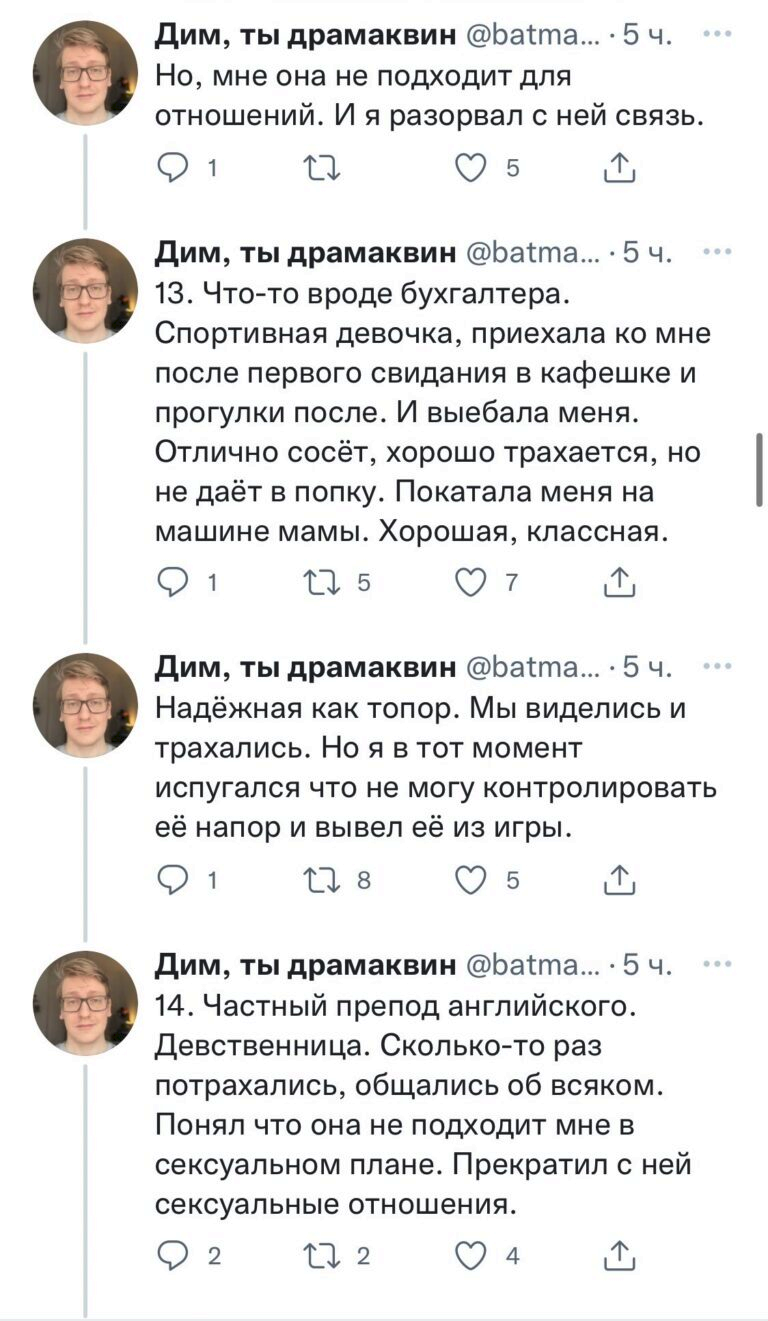Reply to the tweet with 2 replies
The image size is (768, 1321).
(174, 1256)
